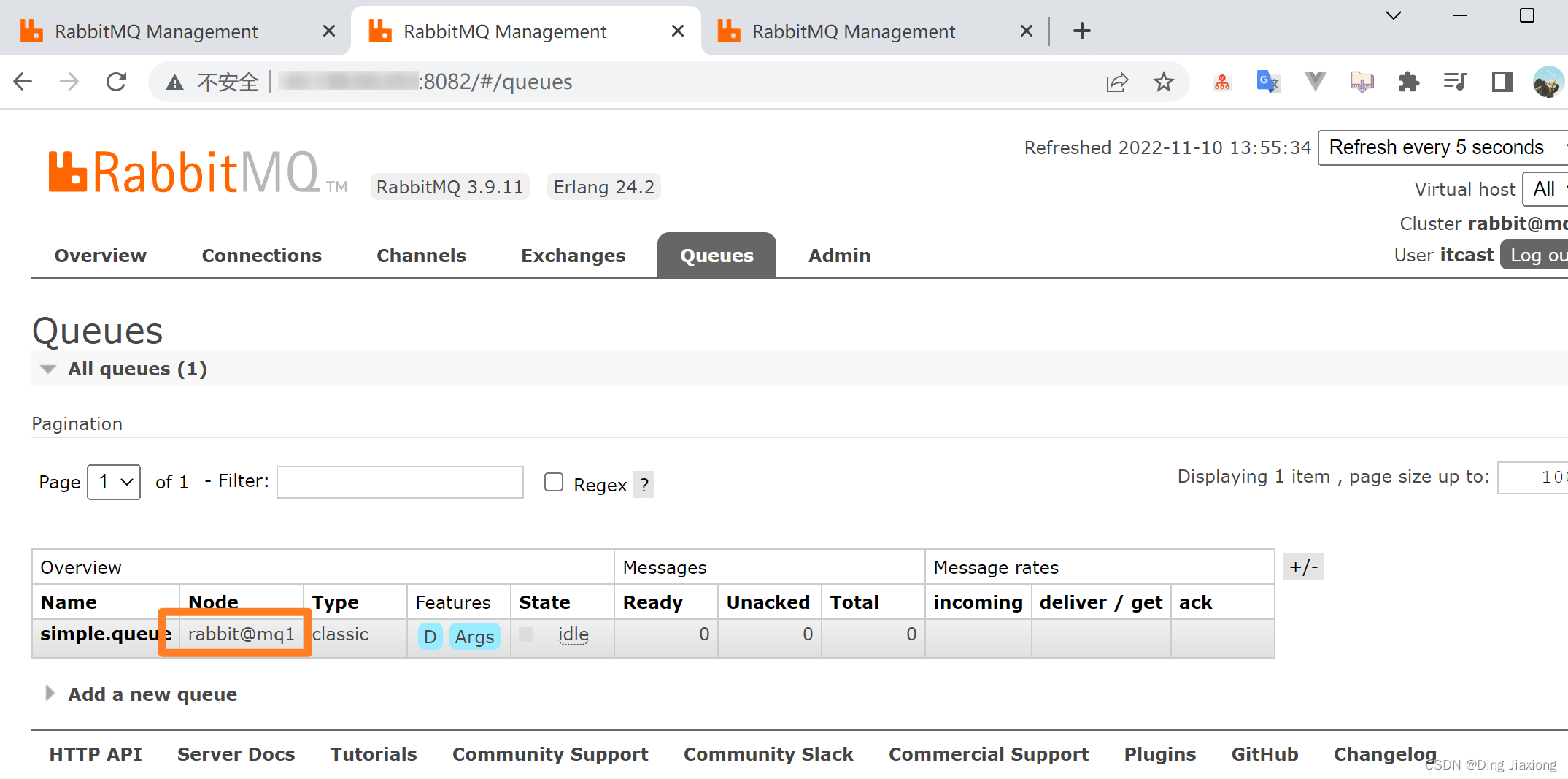Open the tab search chevron in title bar
1568x779 pixels.
coord(1394,15)
